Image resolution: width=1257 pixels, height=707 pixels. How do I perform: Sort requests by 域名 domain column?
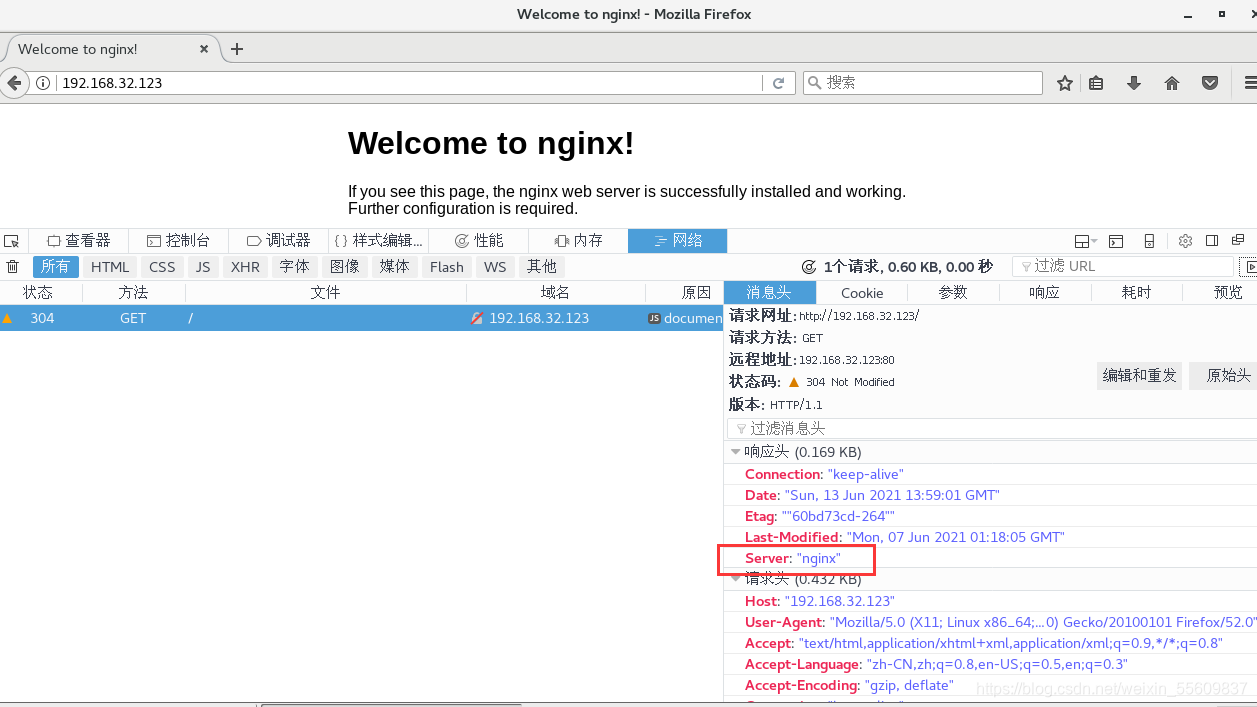[556, 293]
